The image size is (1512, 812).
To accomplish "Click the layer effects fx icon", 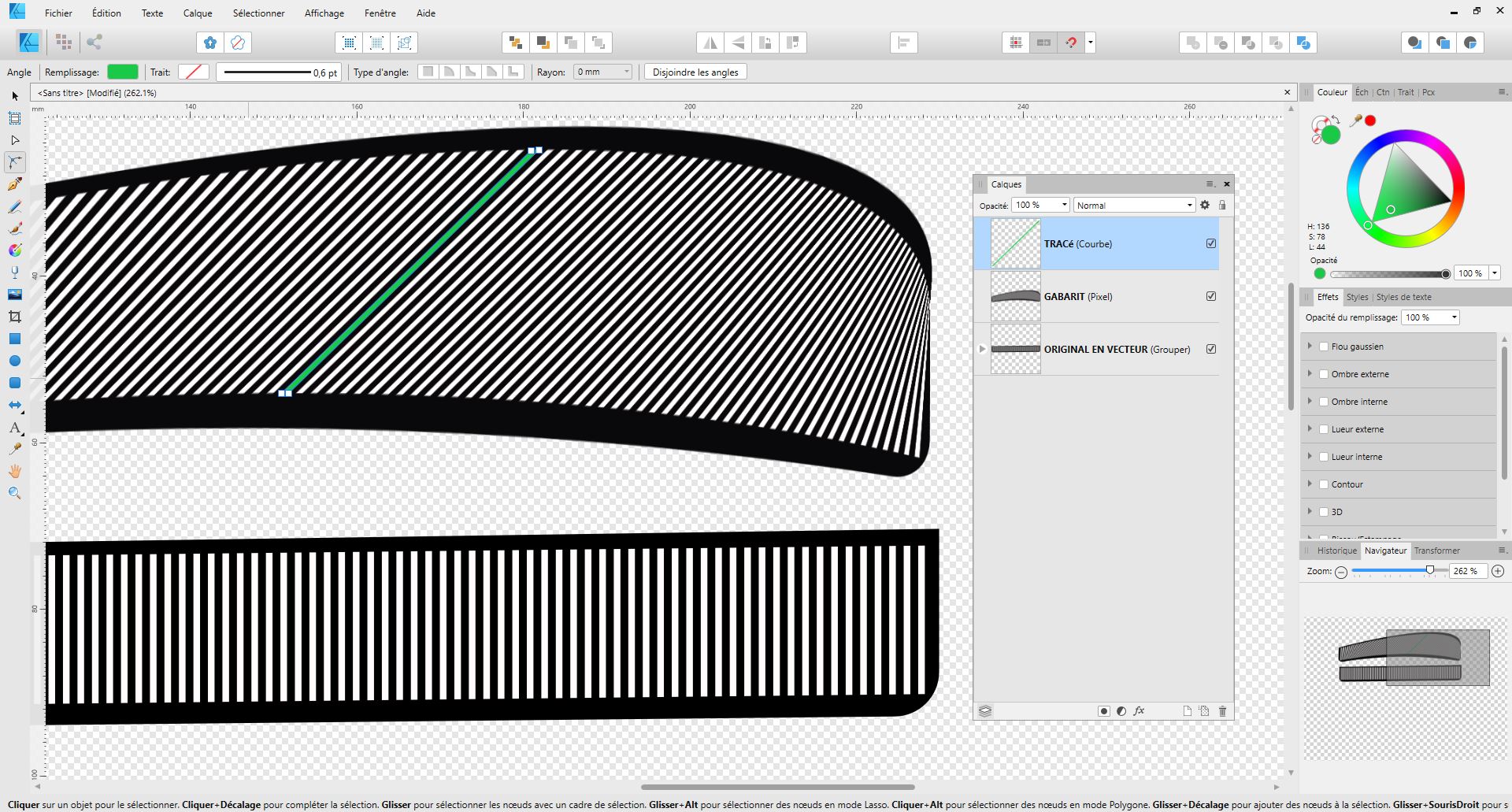I will [1139, 711].
